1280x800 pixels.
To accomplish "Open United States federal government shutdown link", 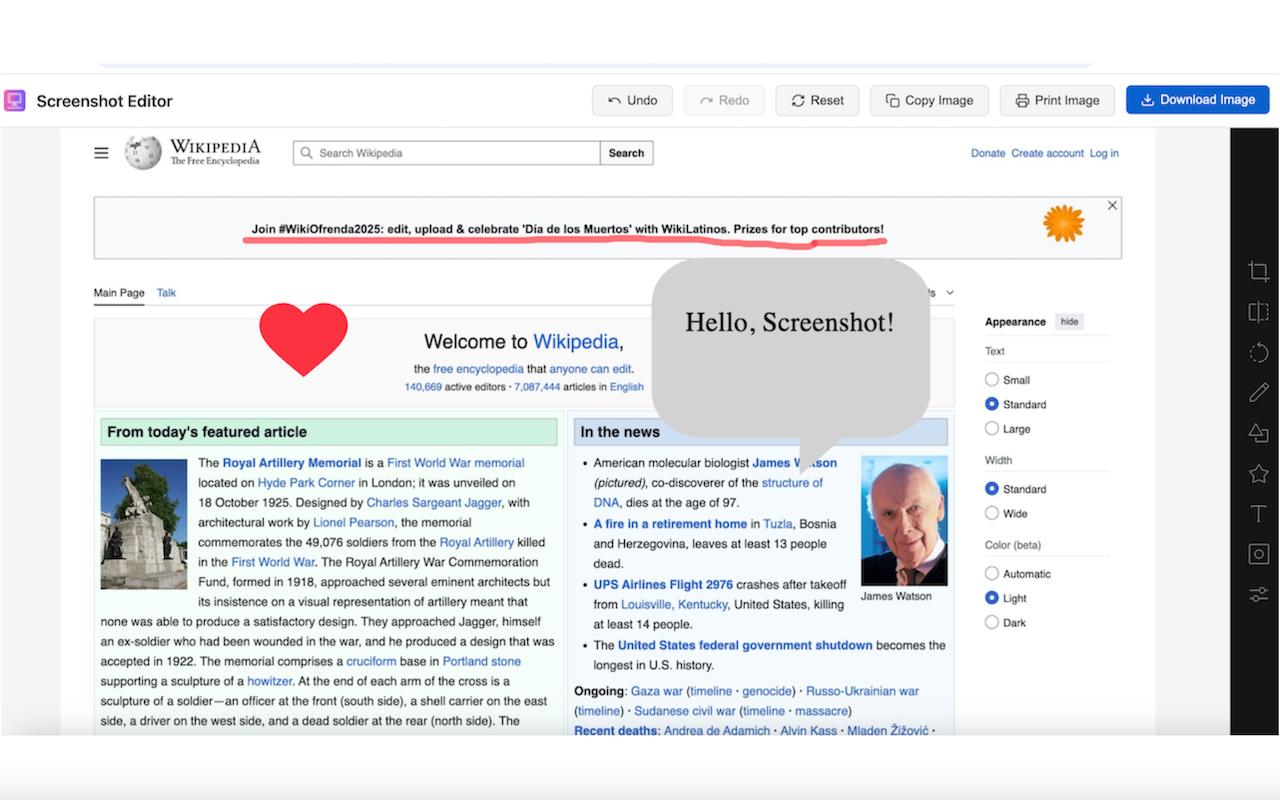I will click(x=745, y=646).
